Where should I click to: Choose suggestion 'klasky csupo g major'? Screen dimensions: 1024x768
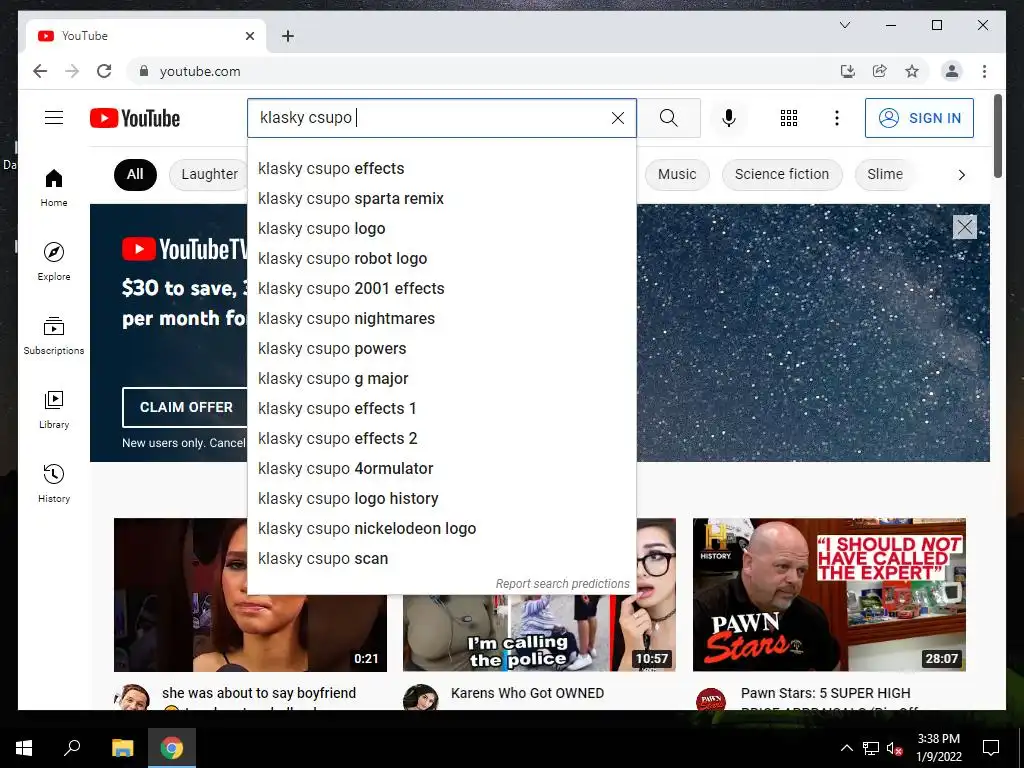point(441,379)
